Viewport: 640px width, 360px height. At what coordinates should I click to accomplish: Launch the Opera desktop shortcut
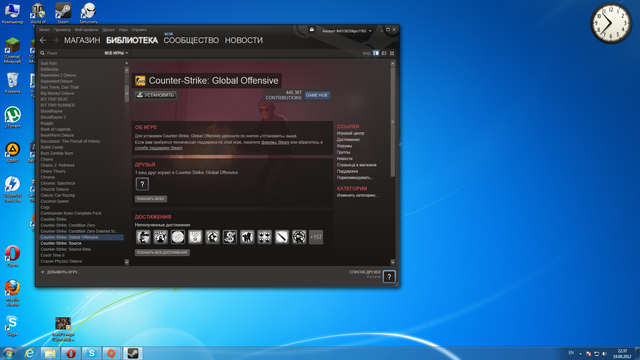12,256
